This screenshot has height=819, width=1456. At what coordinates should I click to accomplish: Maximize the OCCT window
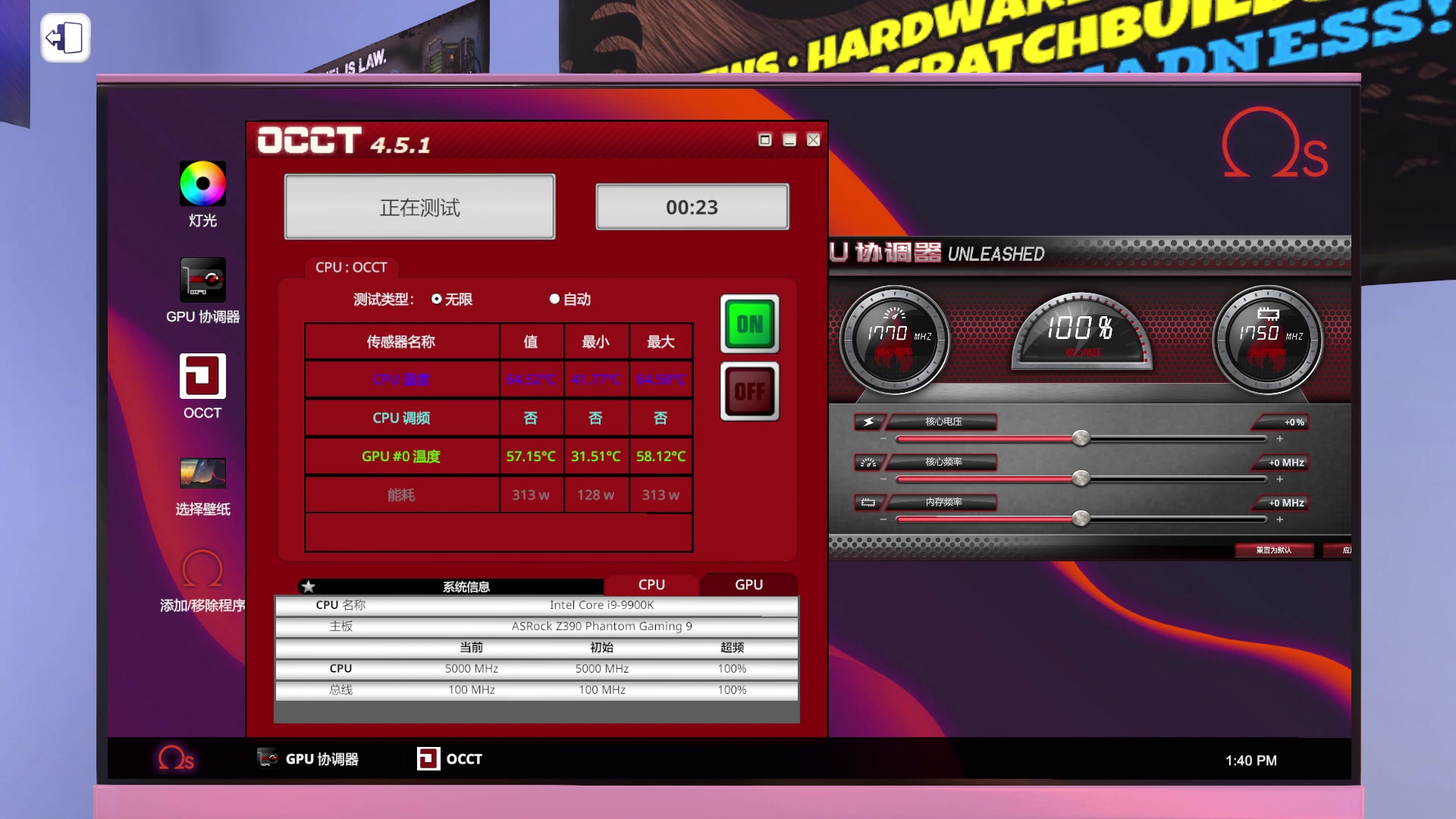[x=765, y=140]
